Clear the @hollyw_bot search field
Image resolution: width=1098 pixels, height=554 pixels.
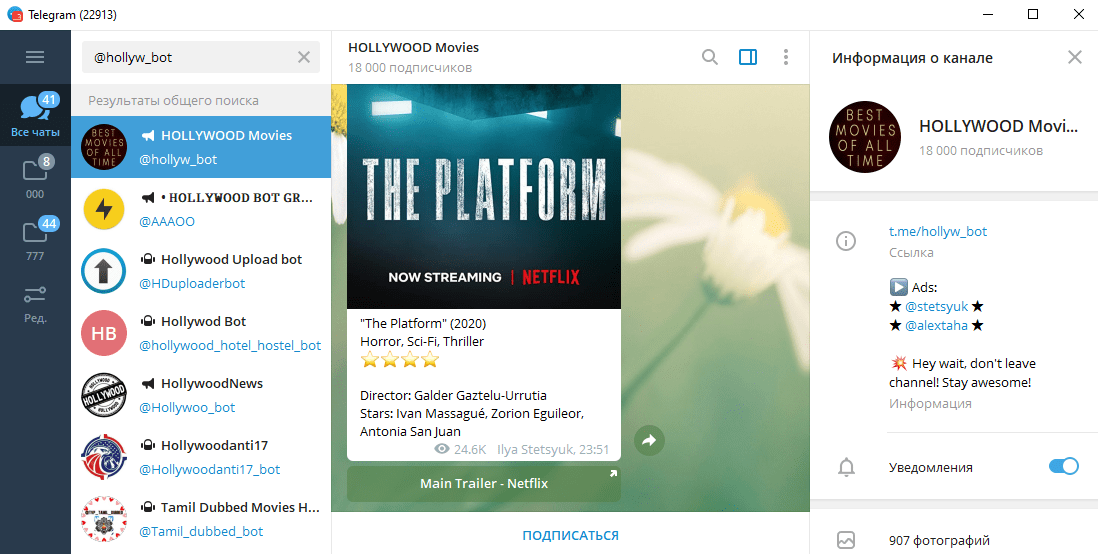304,57
